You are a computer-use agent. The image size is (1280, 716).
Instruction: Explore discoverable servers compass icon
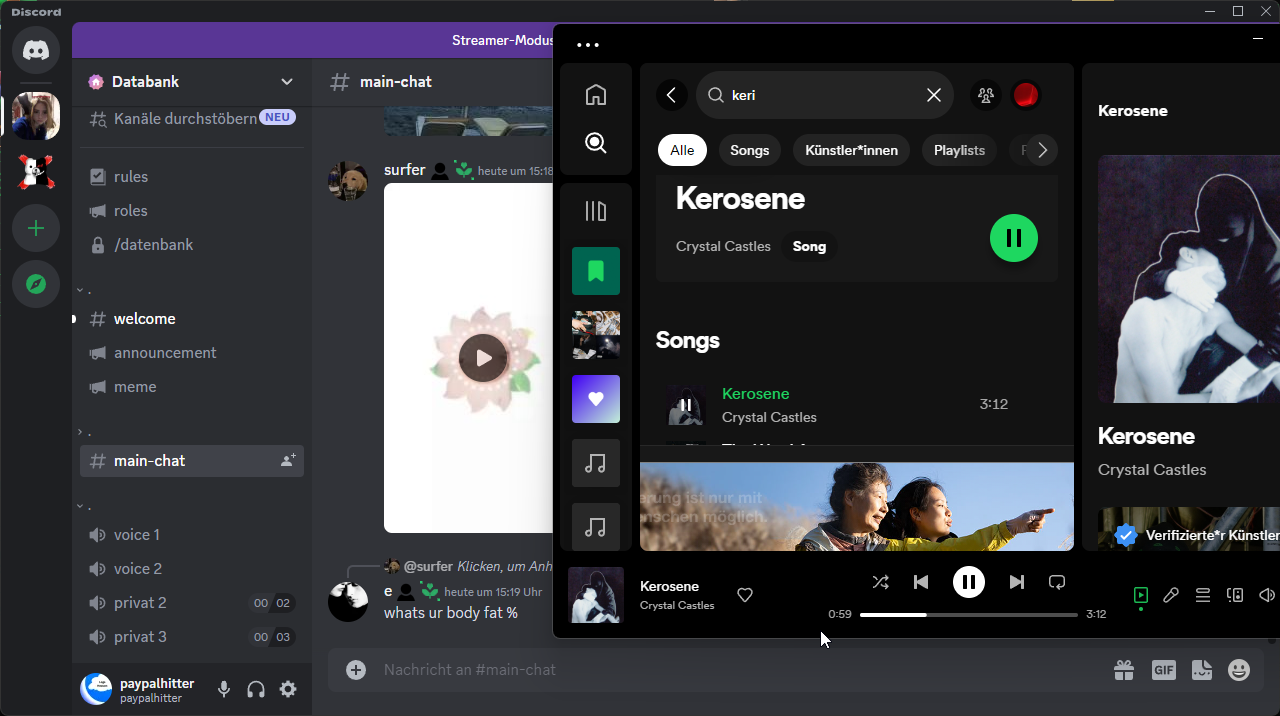36,285
